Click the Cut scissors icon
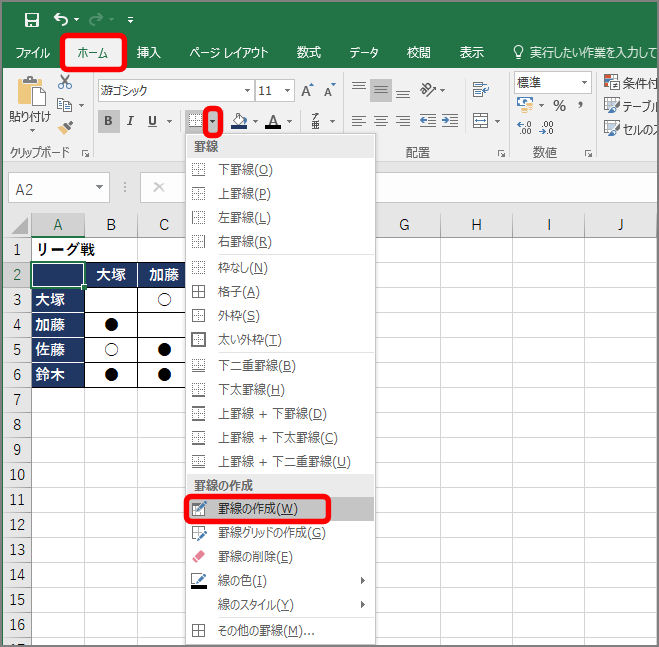The width and height of the screenshot is (659, 647). [x=65, y=82]
